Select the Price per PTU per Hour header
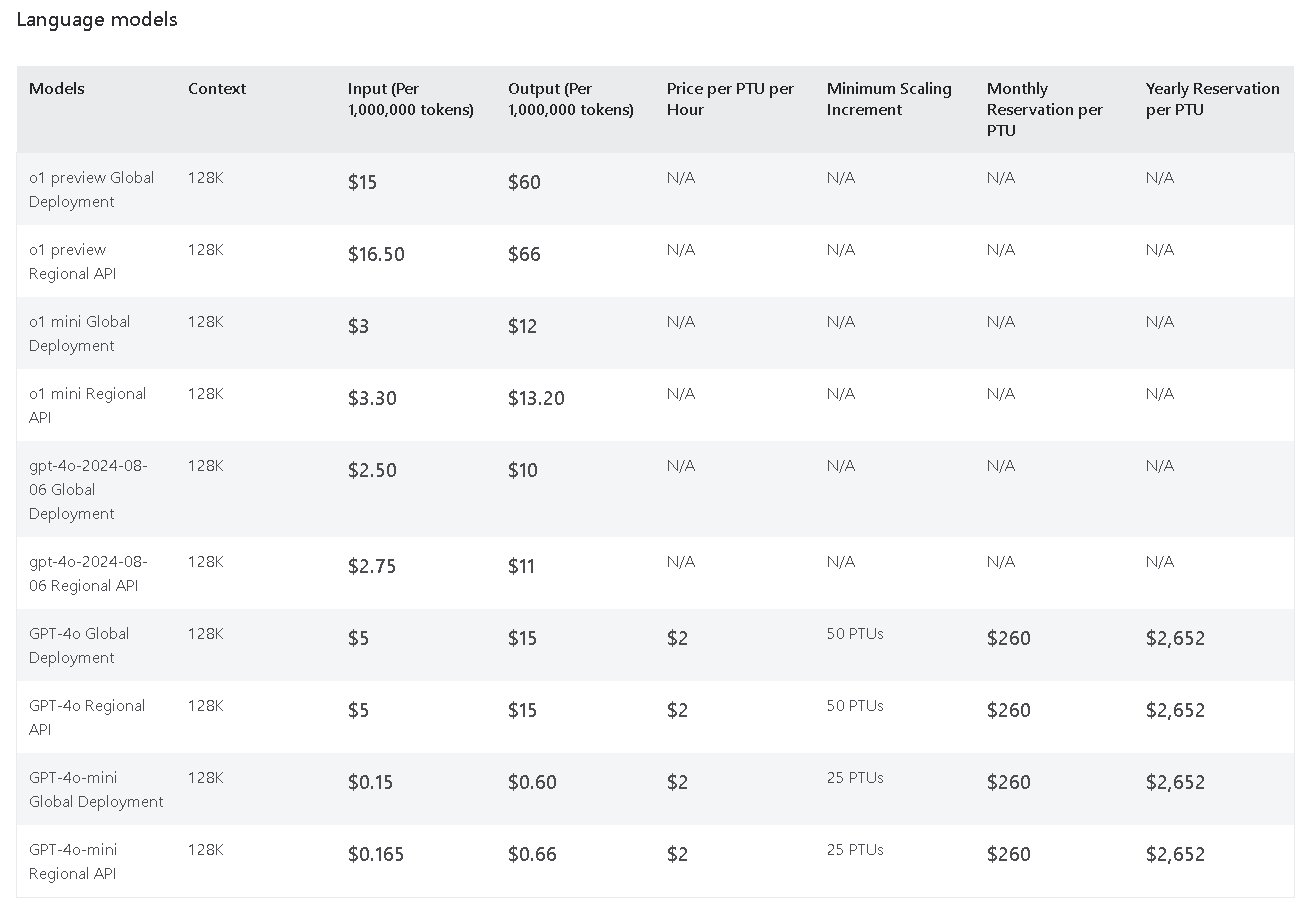Screen dimensions: 1306x908 (731, 99)
